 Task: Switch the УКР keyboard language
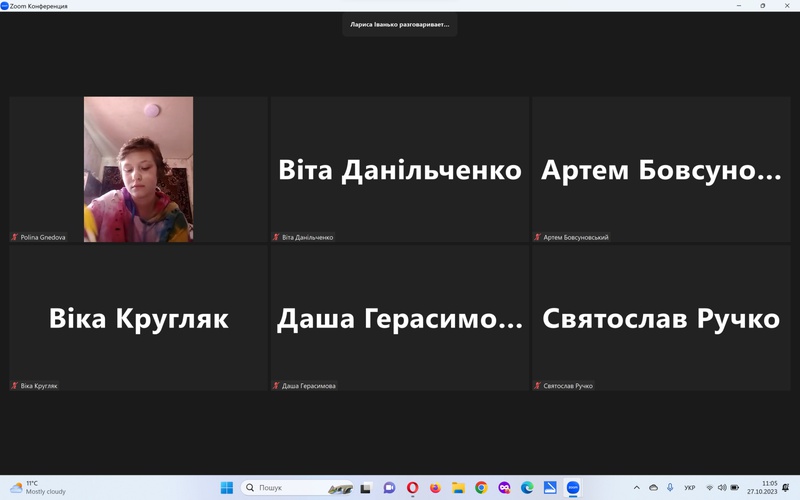tap(690, 488)
